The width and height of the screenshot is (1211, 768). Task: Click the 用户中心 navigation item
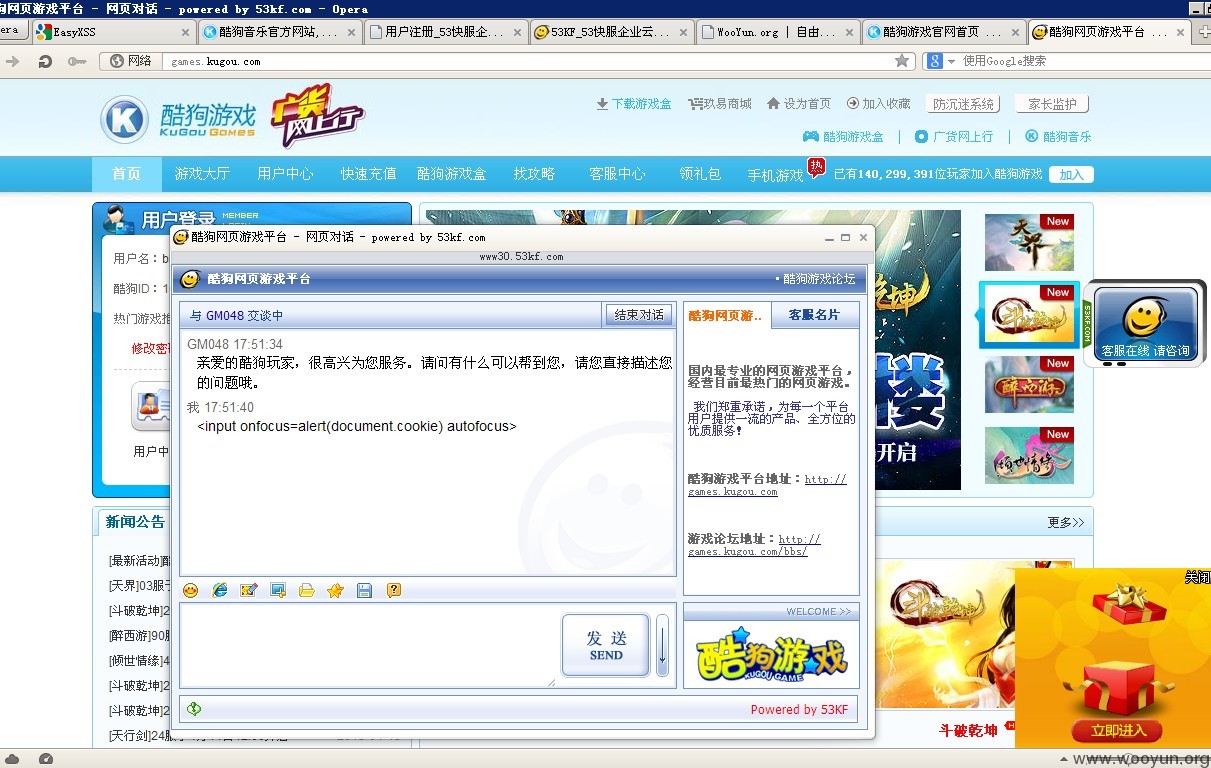(x=285, y=174)
